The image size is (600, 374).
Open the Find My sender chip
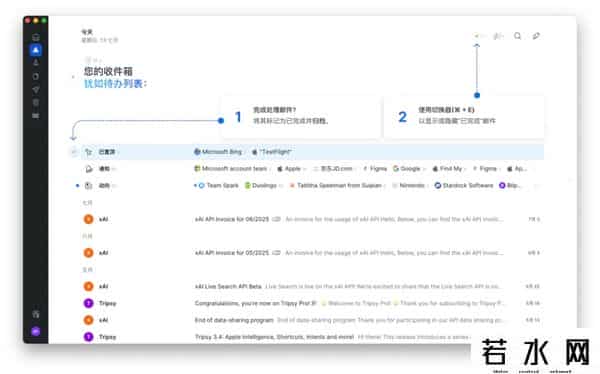447,169
